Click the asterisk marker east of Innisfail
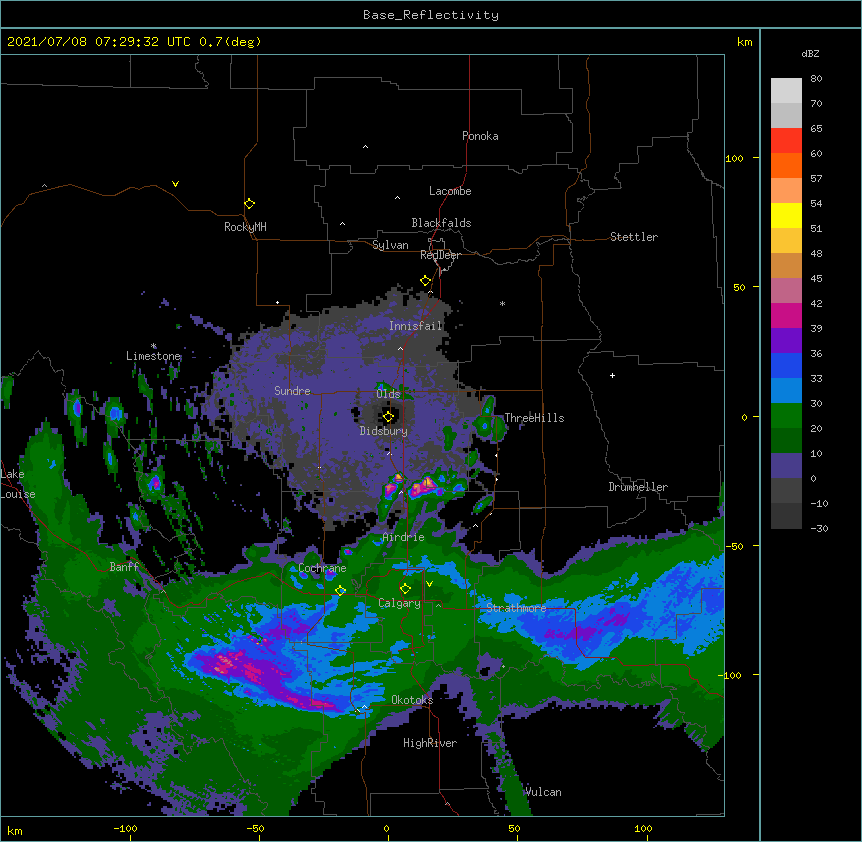The height and width of the screenshot is (842, 862). [x=502, y=303]
